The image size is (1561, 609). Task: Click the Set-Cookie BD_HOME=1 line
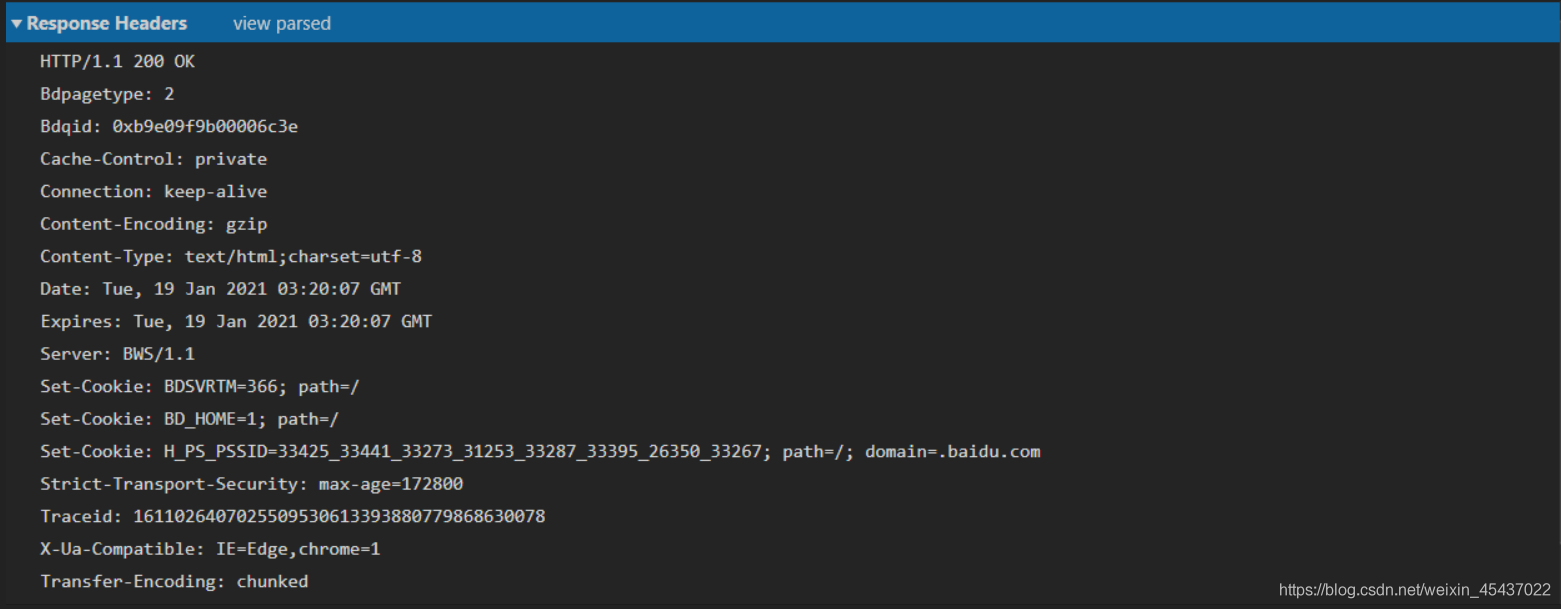(196, 419)
